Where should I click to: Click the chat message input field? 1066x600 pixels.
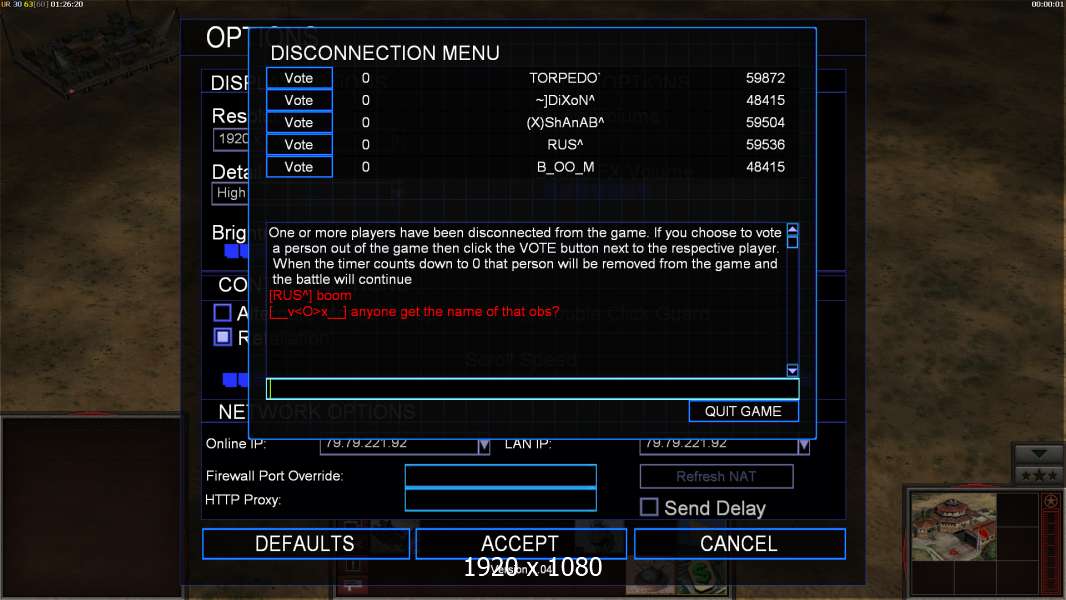point(532,389)
